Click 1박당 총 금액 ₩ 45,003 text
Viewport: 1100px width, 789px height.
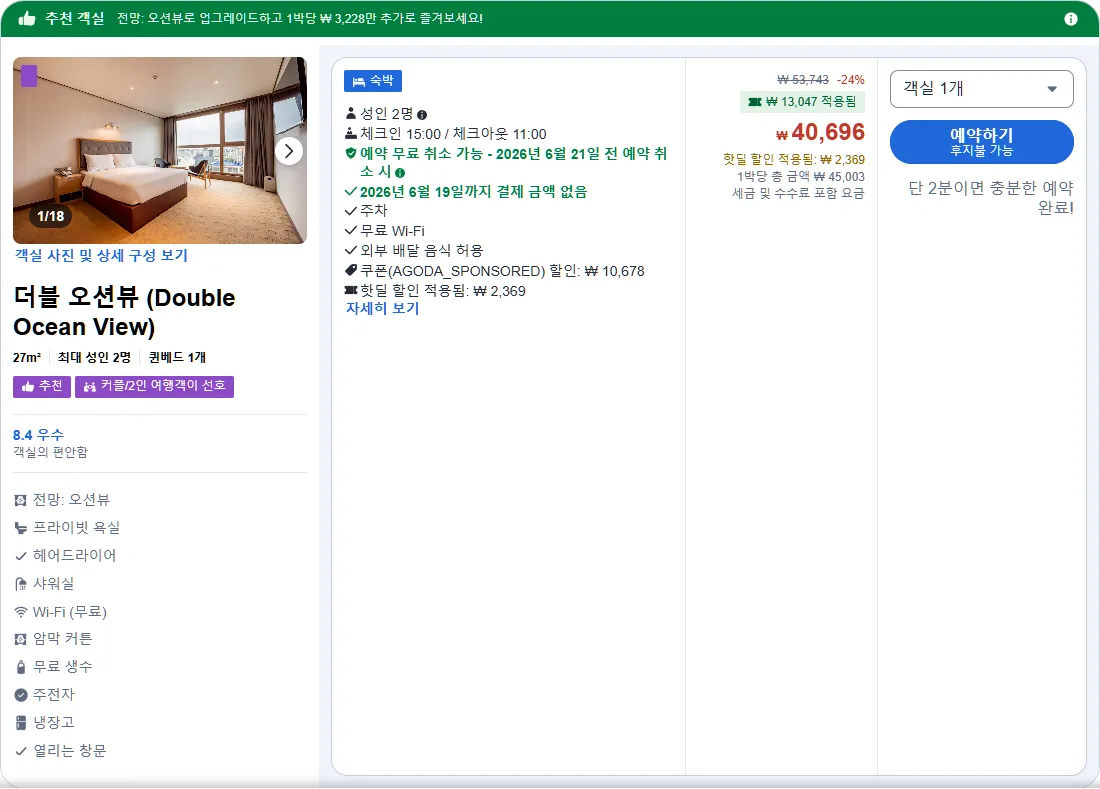point(800,177)
